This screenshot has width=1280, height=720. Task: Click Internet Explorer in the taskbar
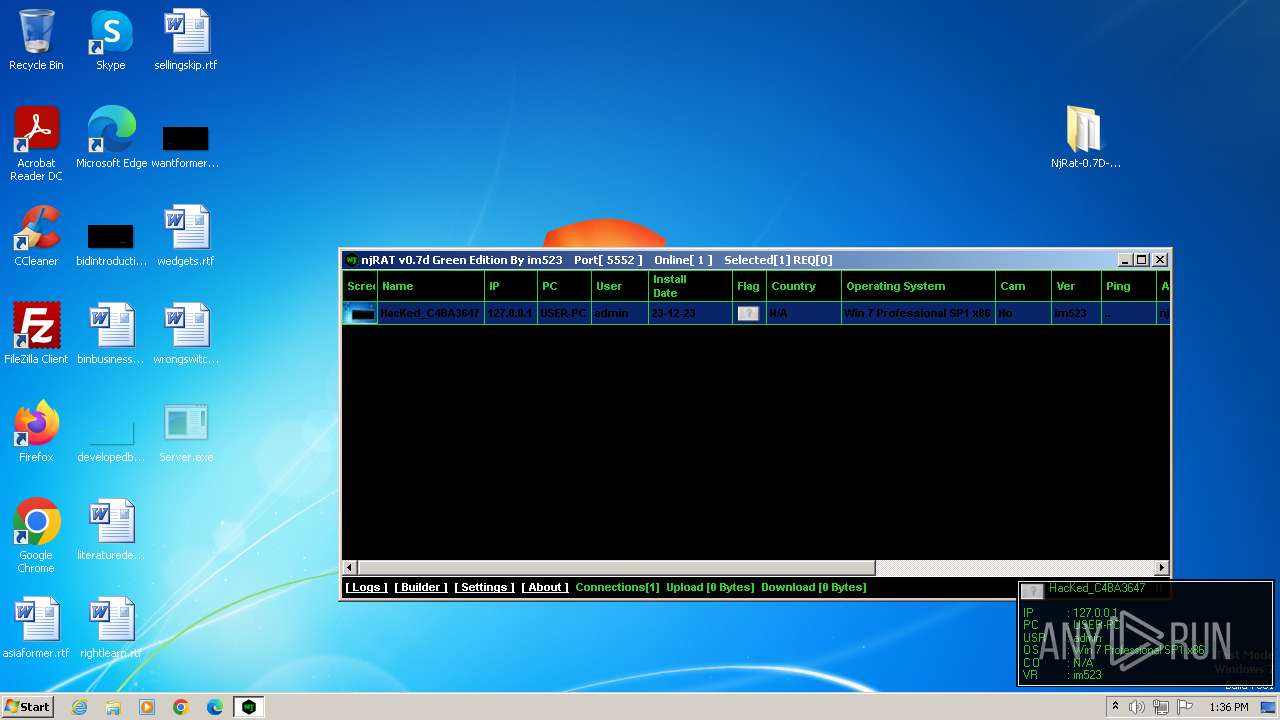pyautogui.click(x=80, y=707)
